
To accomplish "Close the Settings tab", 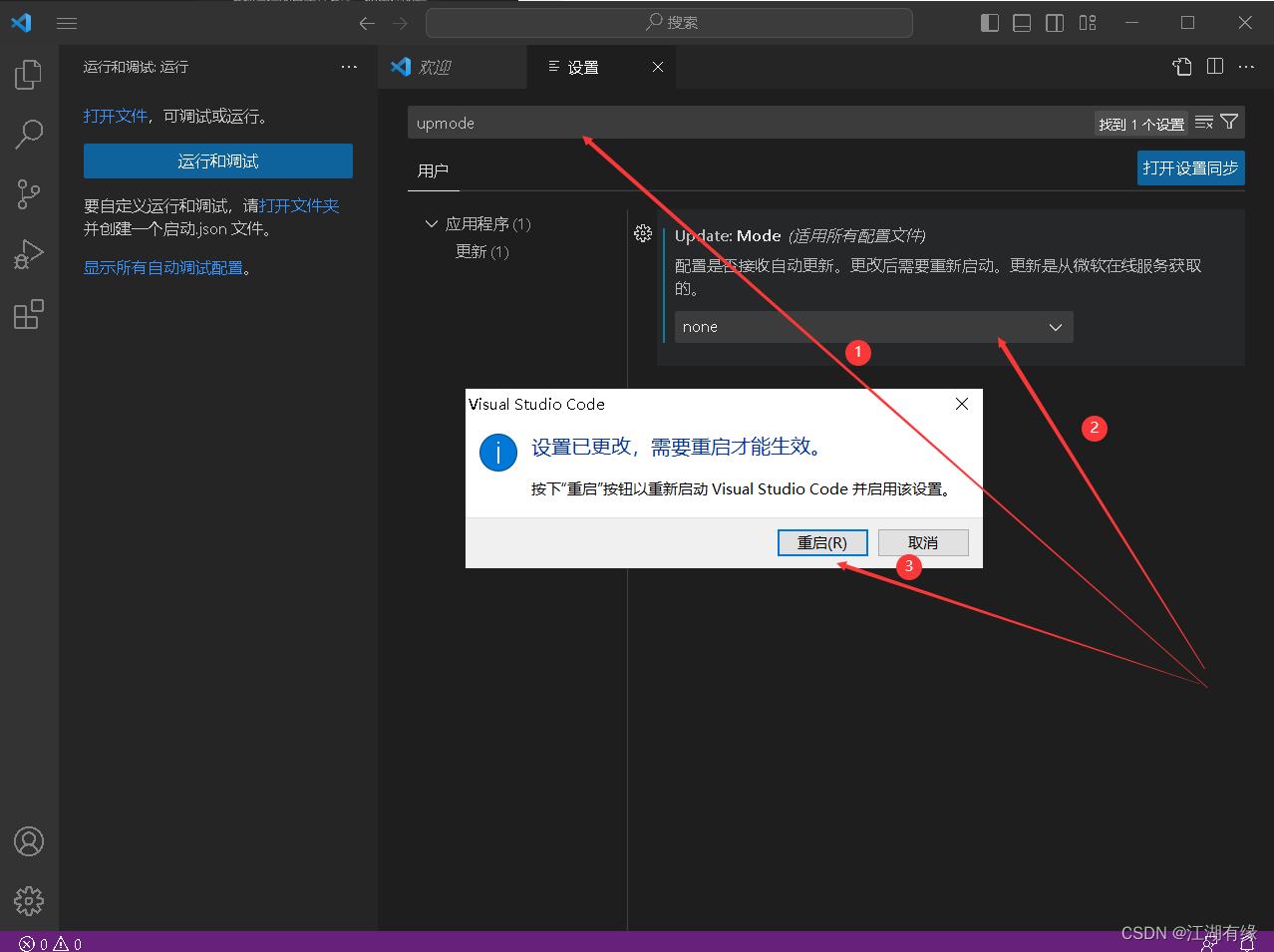I will click(658, 67).
